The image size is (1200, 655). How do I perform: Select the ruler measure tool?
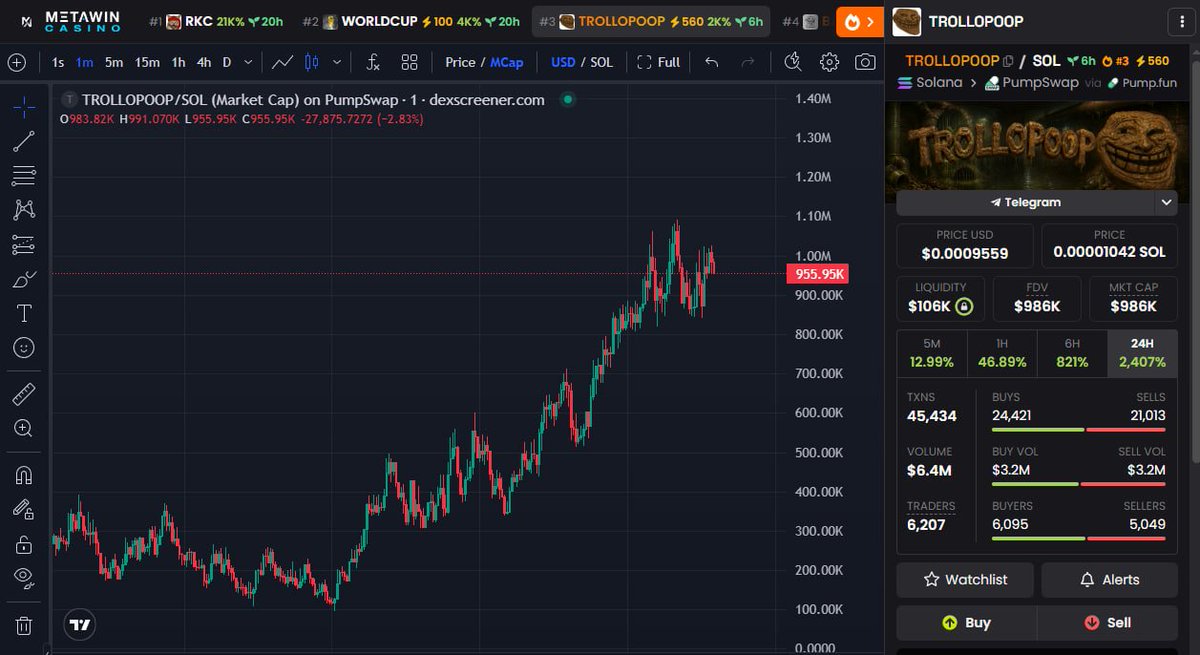[24, 393]
